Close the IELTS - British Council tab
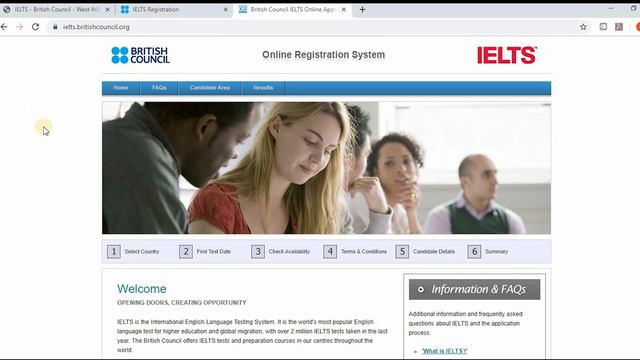This screenshot has width=640, height=360. coord(108,9)
